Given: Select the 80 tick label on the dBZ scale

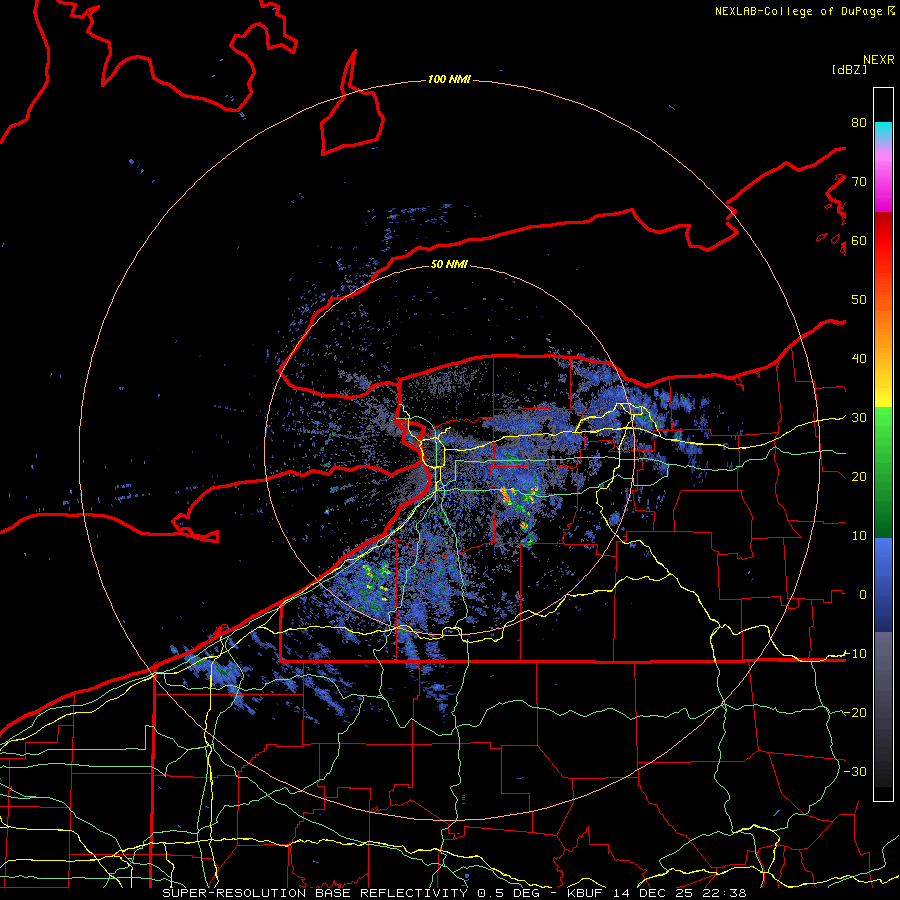Looking at the screenshot, I should click(859, 122).
